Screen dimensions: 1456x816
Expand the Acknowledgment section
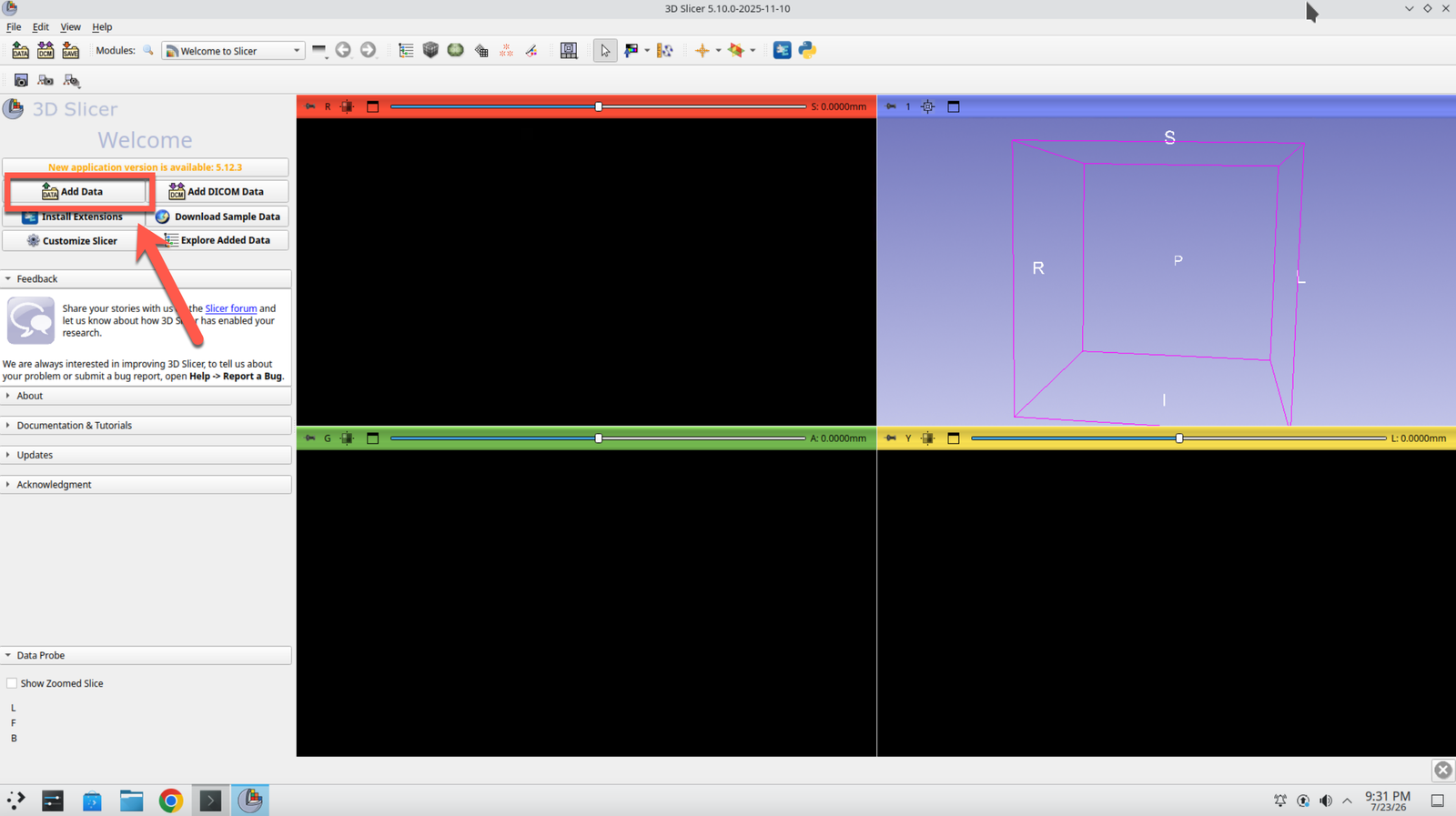click(x=146, y=484)
